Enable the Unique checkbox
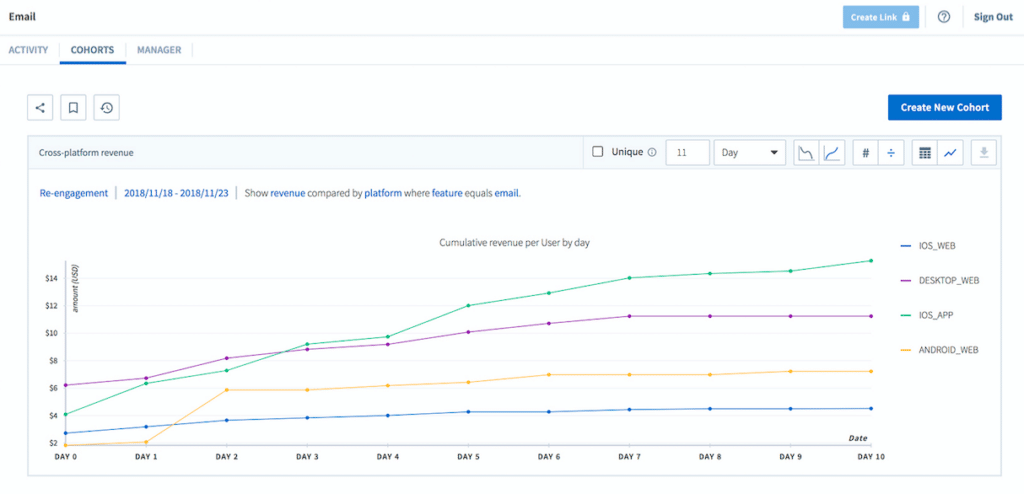Image resolution: width=1024 pixels, height=494 pixels. pos(598,153)
